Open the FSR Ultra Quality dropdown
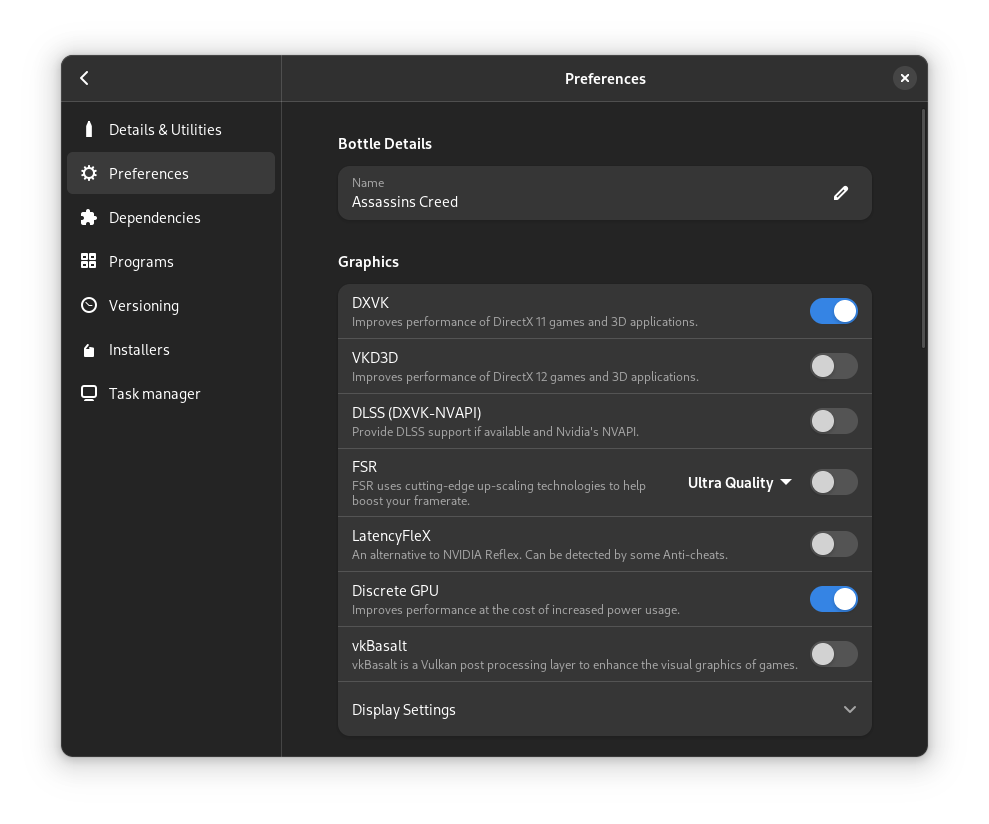989x824 pixels. [740, 482]
